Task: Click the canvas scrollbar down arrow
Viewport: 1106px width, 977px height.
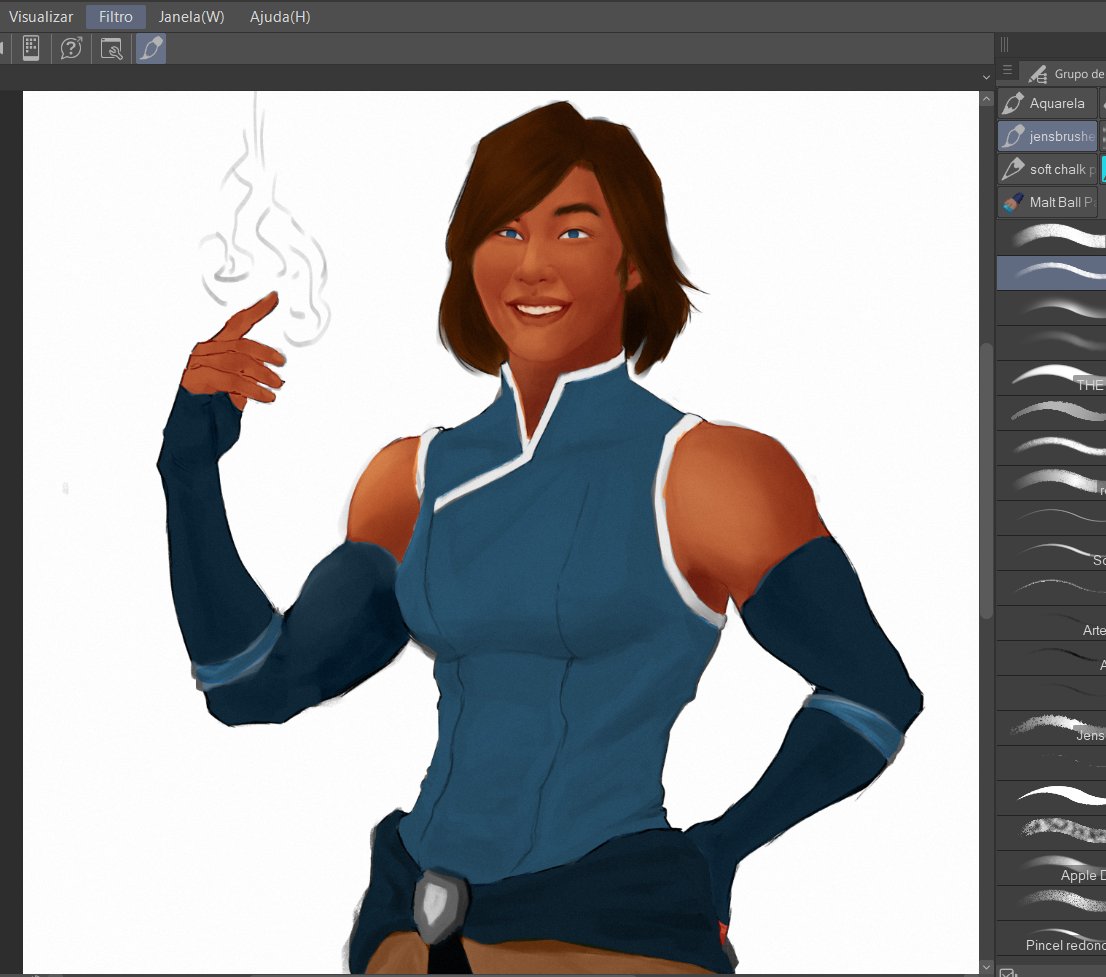Action: click(986, 966)
